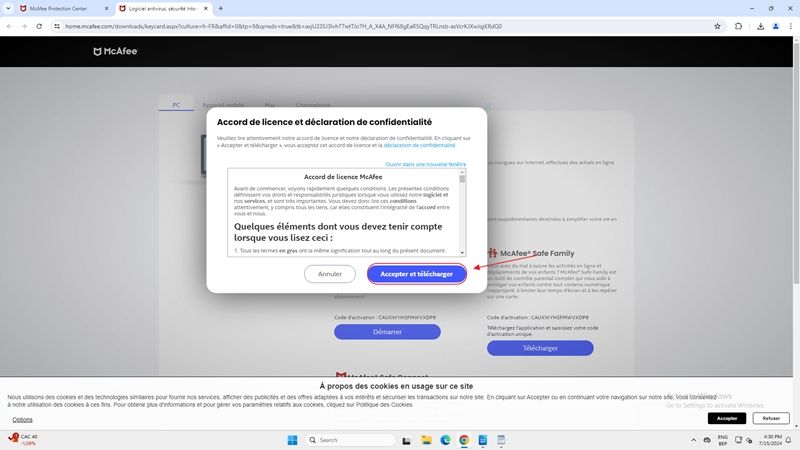800x450 pixels.
Task: Open browser extensions menu
Action: (738, 26)
